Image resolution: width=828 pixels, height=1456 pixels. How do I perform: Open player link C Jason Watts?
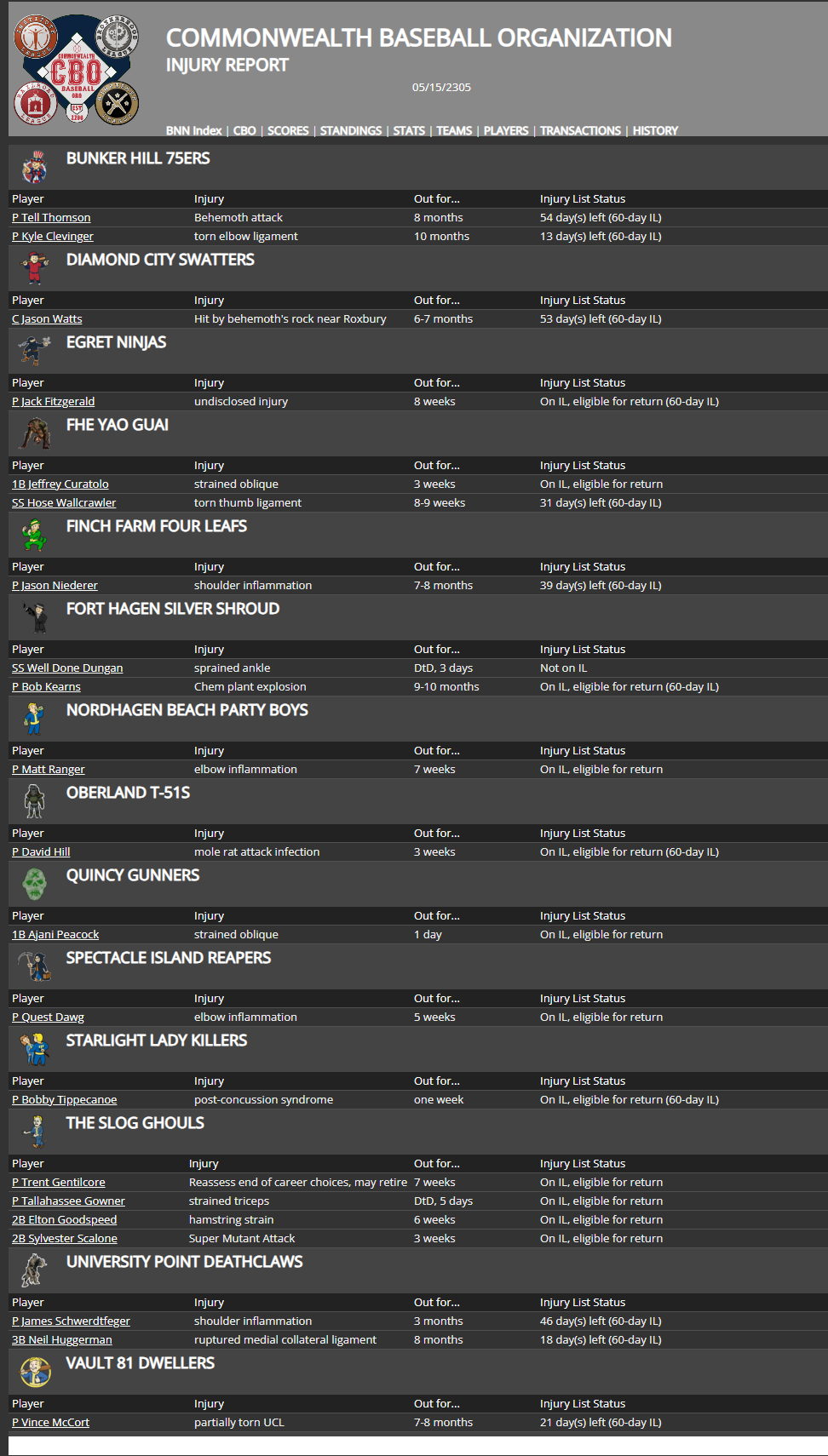click(x=47, y=319)
